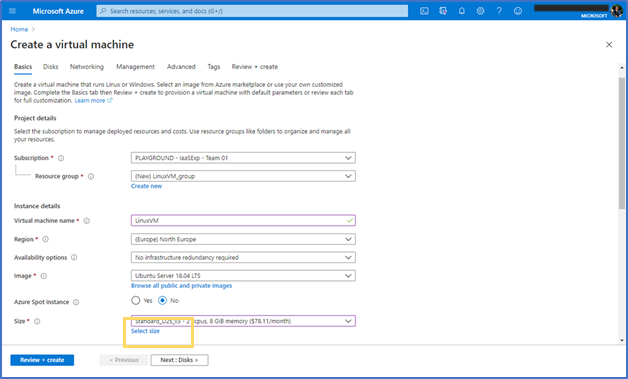The image size is (628, 379).
Task: Switch to the Disks tab
Action: coord(51,67)
